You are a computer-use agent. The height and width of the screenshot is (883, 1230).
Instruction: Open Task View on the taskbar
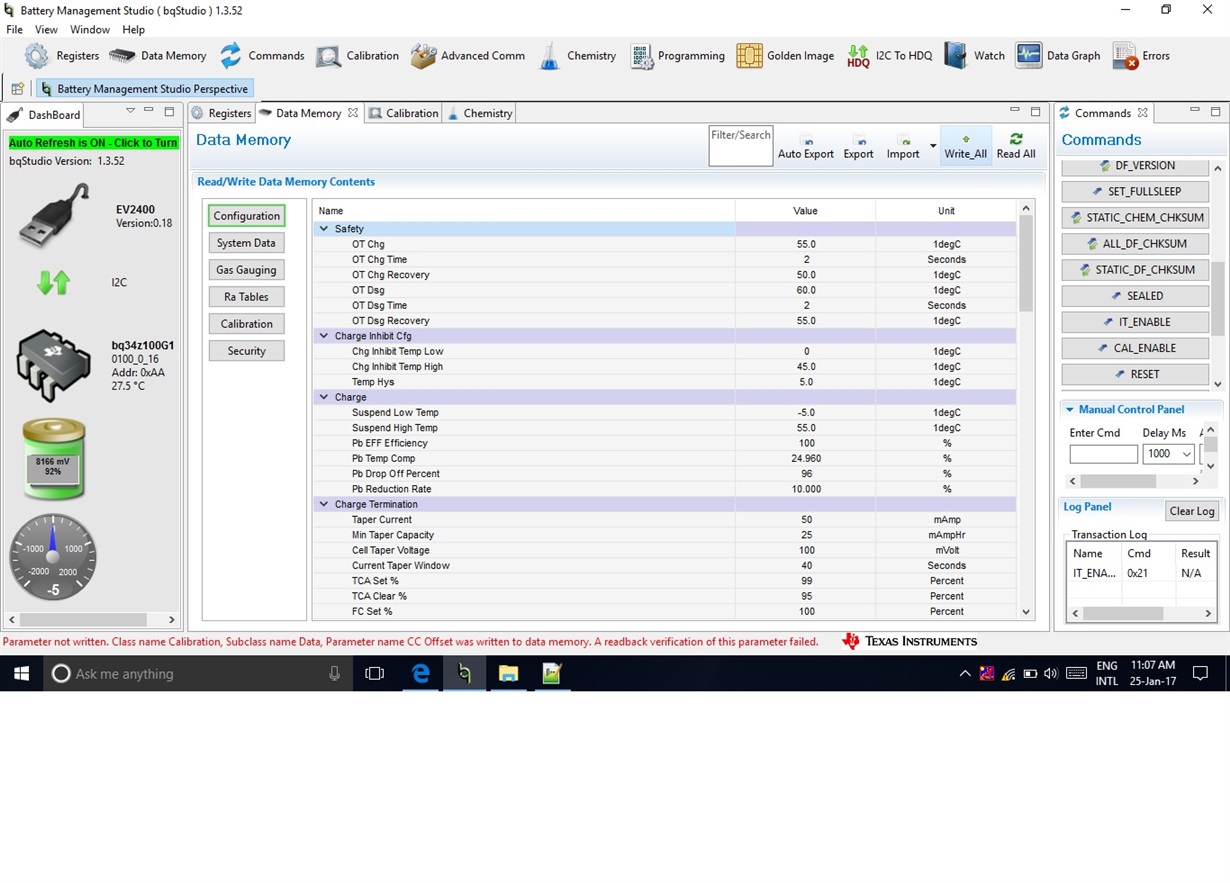(x=375, y=674)
